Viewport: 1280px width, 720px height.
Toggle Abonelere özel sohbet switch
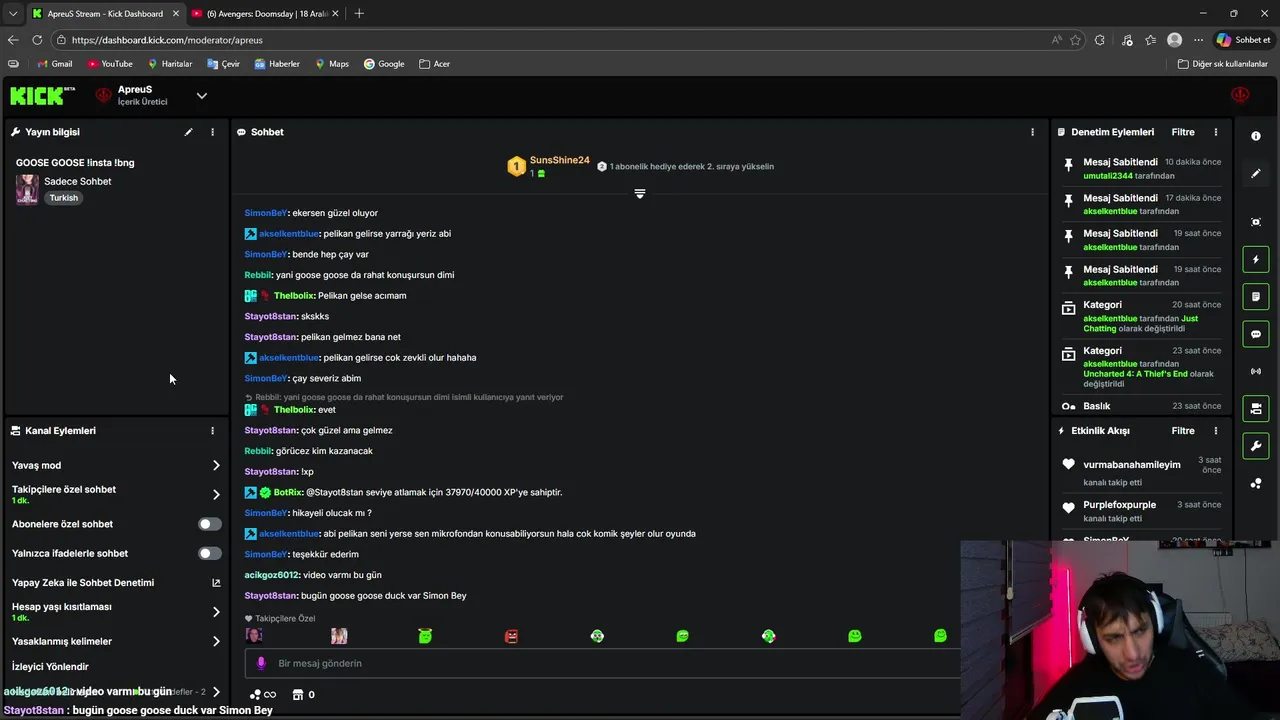click(209, 524)
